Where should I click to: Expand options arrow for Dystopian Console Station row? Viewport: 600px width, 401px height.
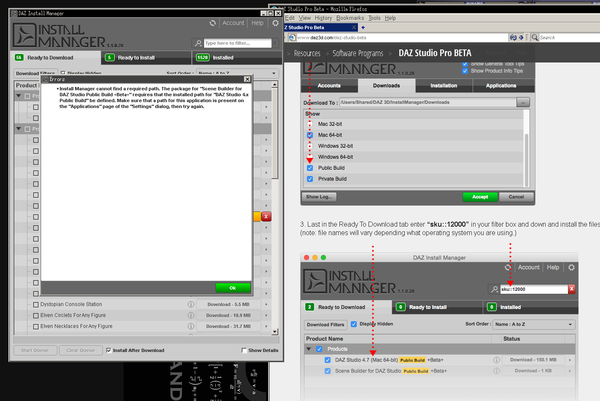pyautogui.click(x=266, y=305)
